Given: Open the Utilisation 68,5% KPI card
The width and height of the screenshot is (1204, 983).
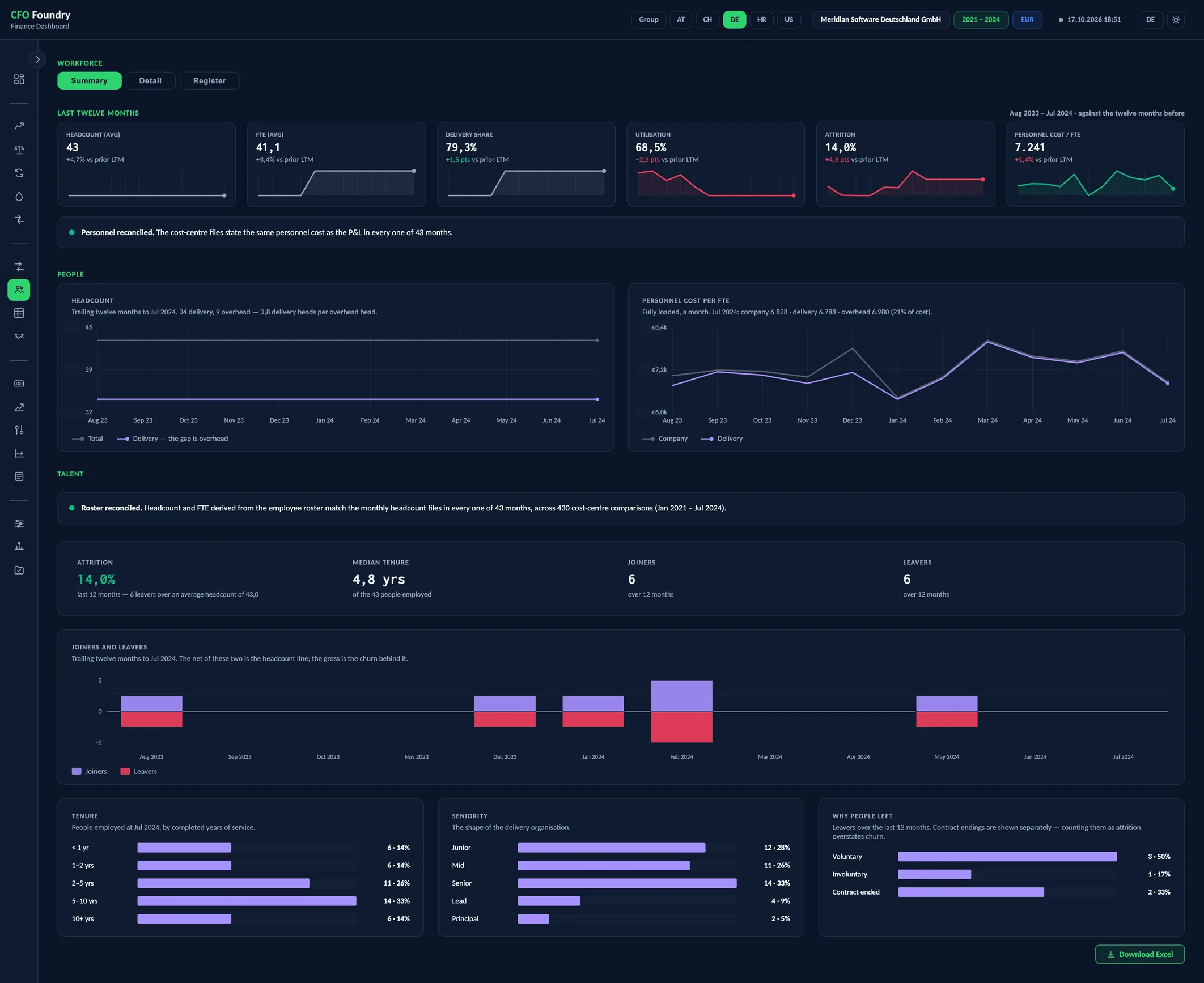Looking at the screenshot, I should pos(715,164).
